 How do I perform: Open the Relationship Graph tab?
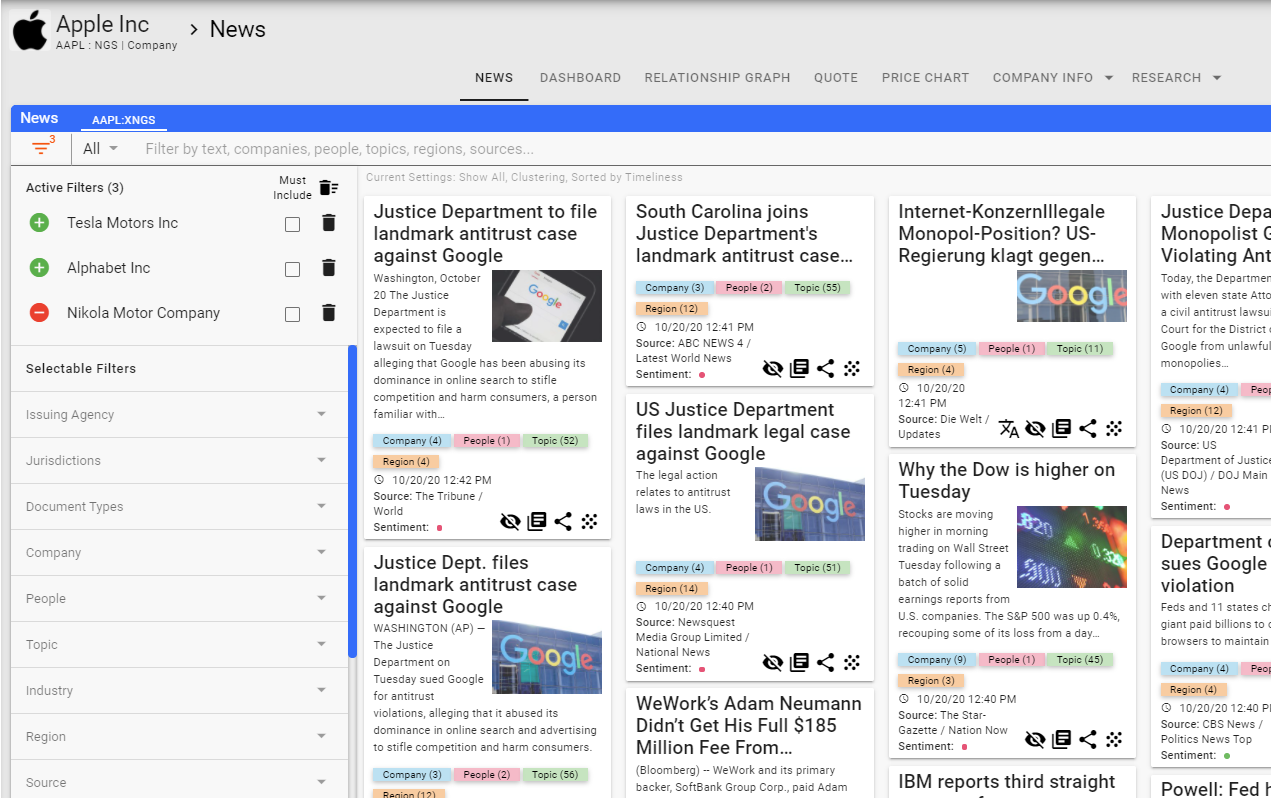click(717, 77)
